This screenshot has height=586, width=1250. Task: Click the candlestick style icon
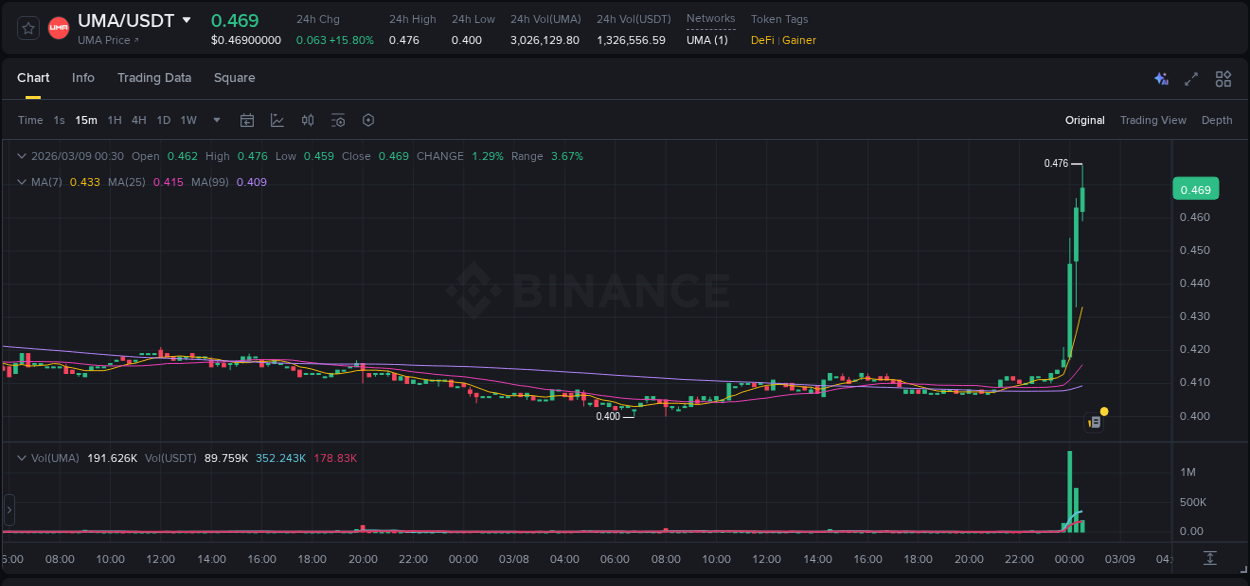[x=307, y=120]
